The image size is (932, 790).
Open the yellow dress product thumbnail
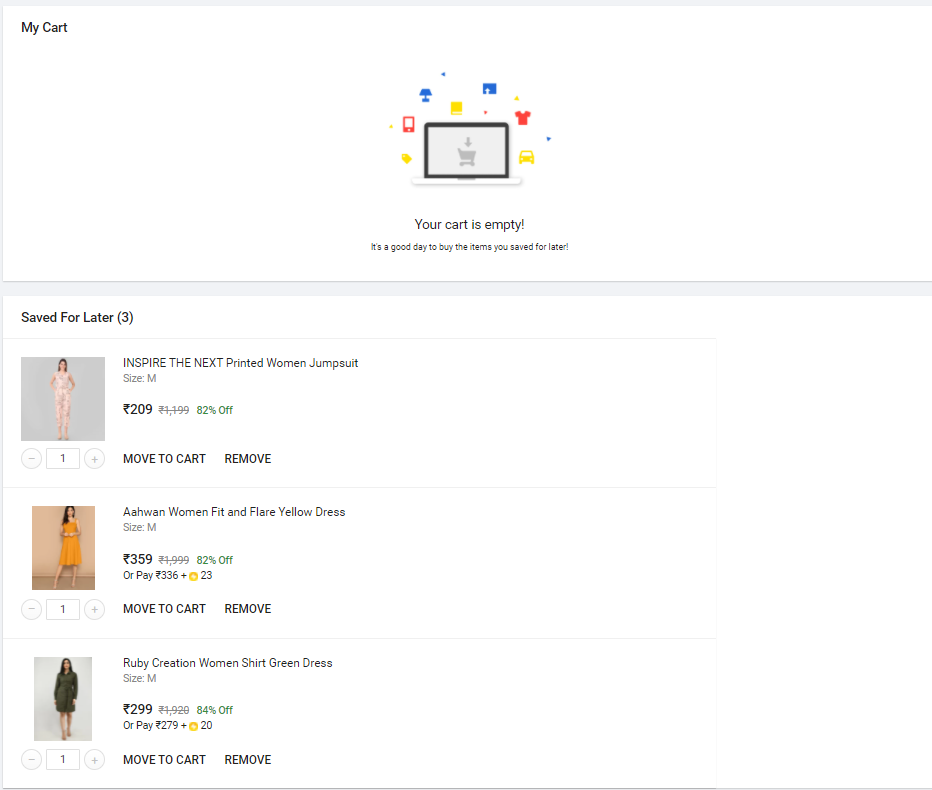coord(63,548)
